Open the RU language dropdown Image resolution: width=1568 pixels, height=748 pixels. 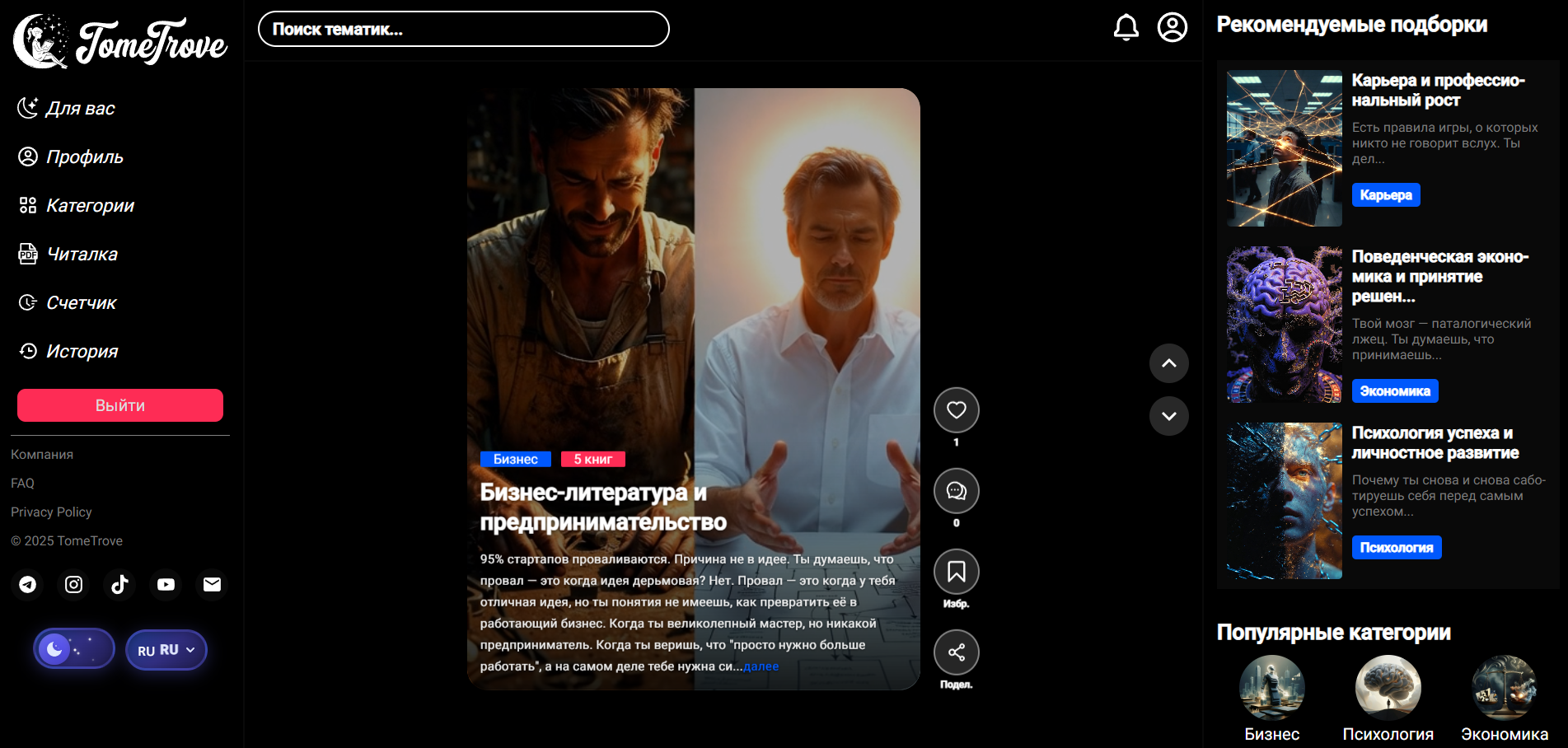click(x=166, y=650)
